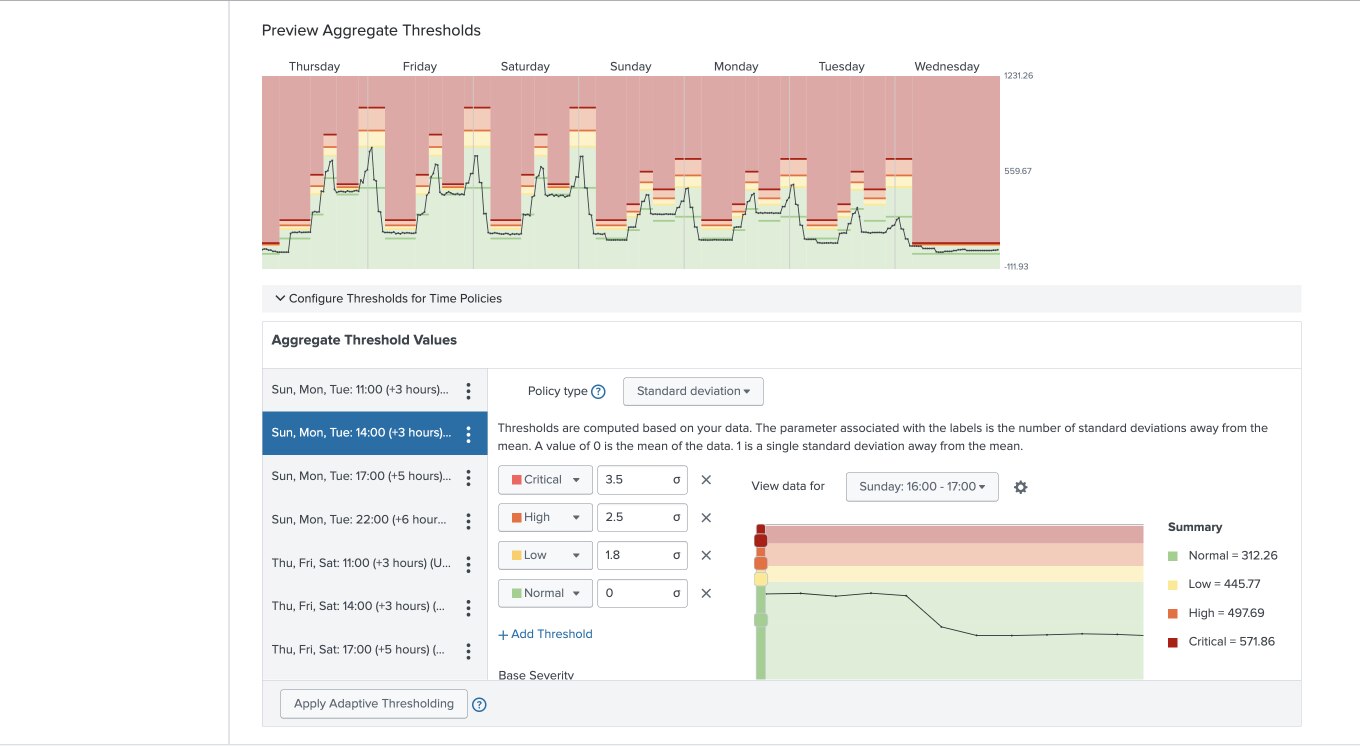
Task: Click the Critical sigma value input field
Action: click(635, 479)
